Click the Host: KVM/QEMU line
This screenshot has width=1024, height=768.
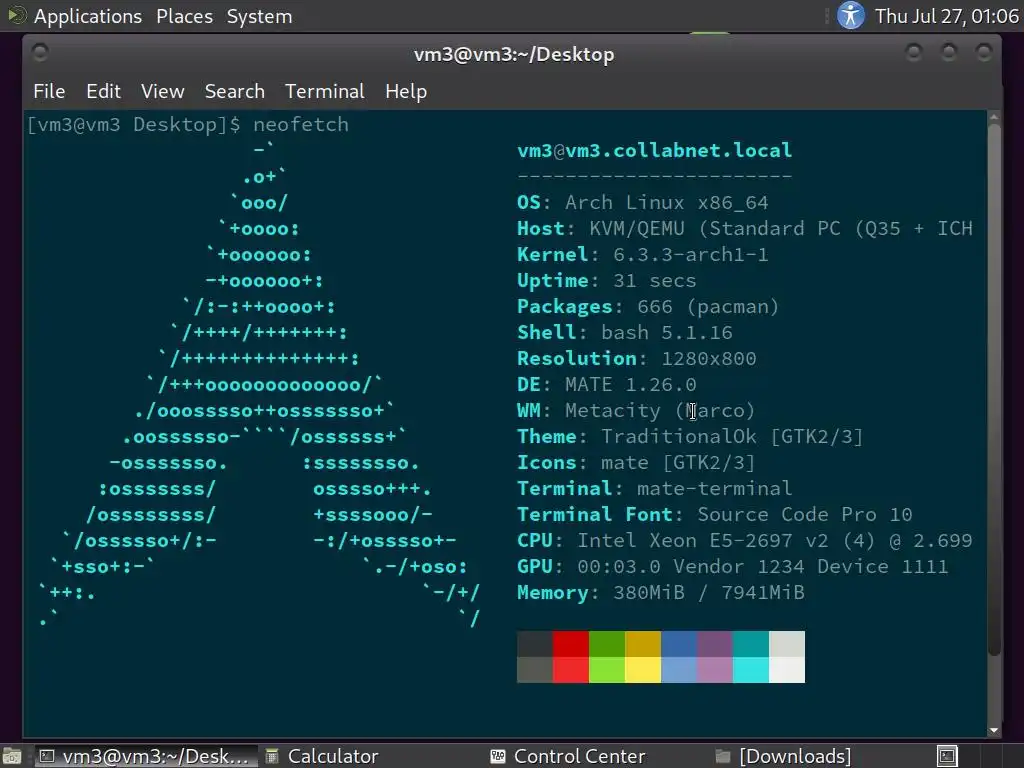744,229
